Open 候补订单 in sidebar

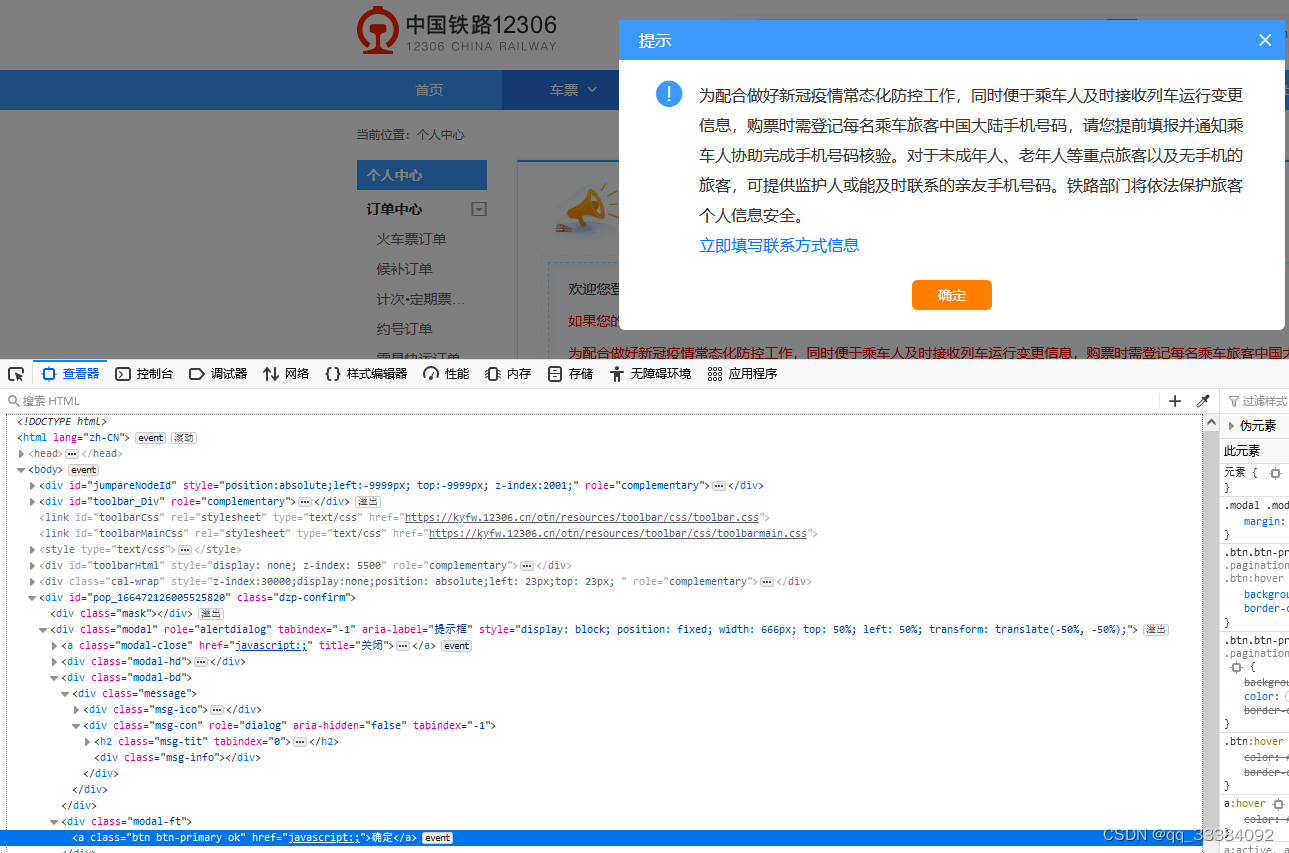coord(404,269)
